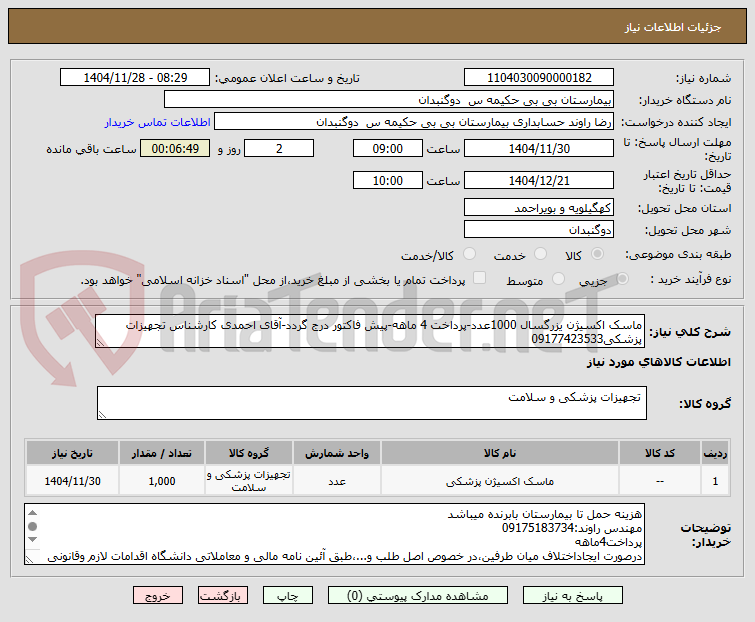
Task: Click the goods group cell in table row
Action: (249, 481)
